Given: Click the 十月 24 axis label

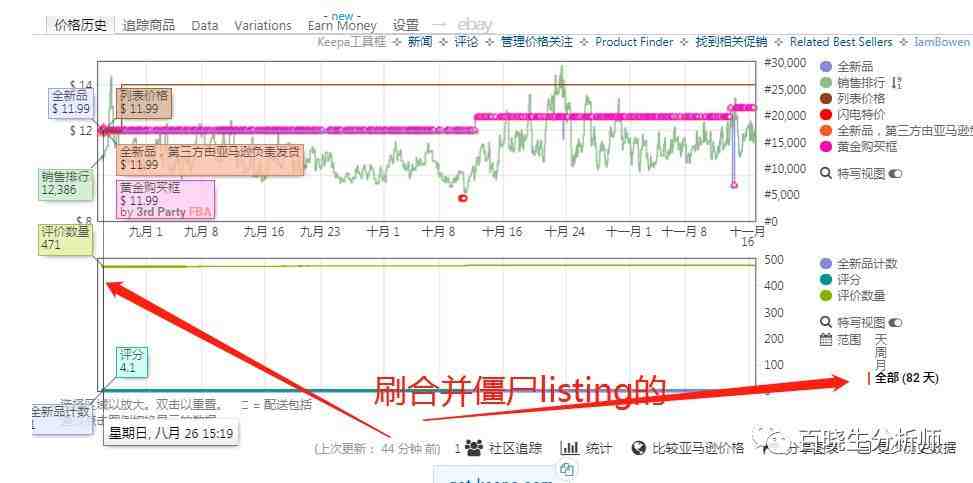Looking at the screenshot, I should 565,232.
